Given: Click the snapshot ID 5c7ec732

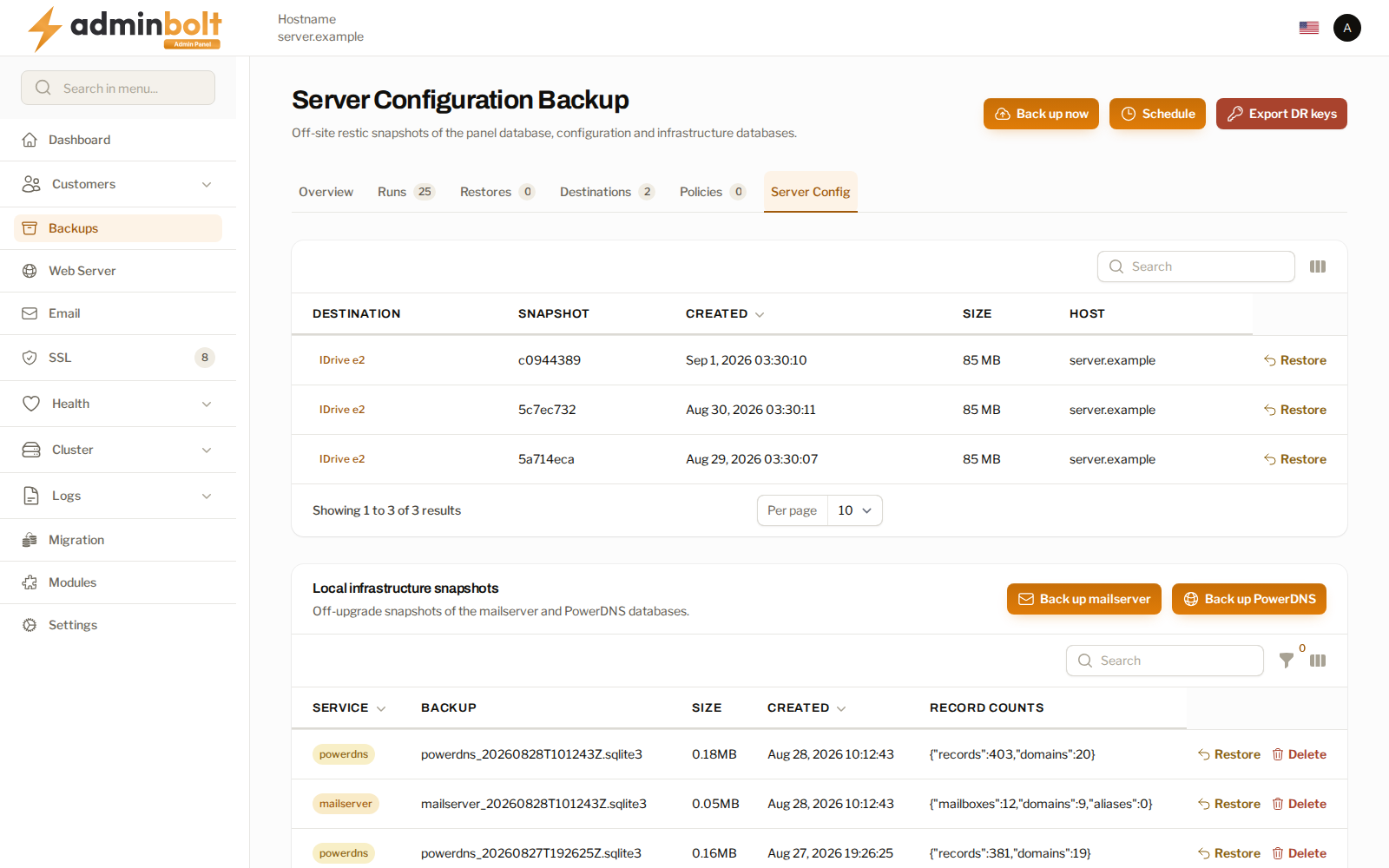Looking at the screenshot, I should click(x=547, y=410).
